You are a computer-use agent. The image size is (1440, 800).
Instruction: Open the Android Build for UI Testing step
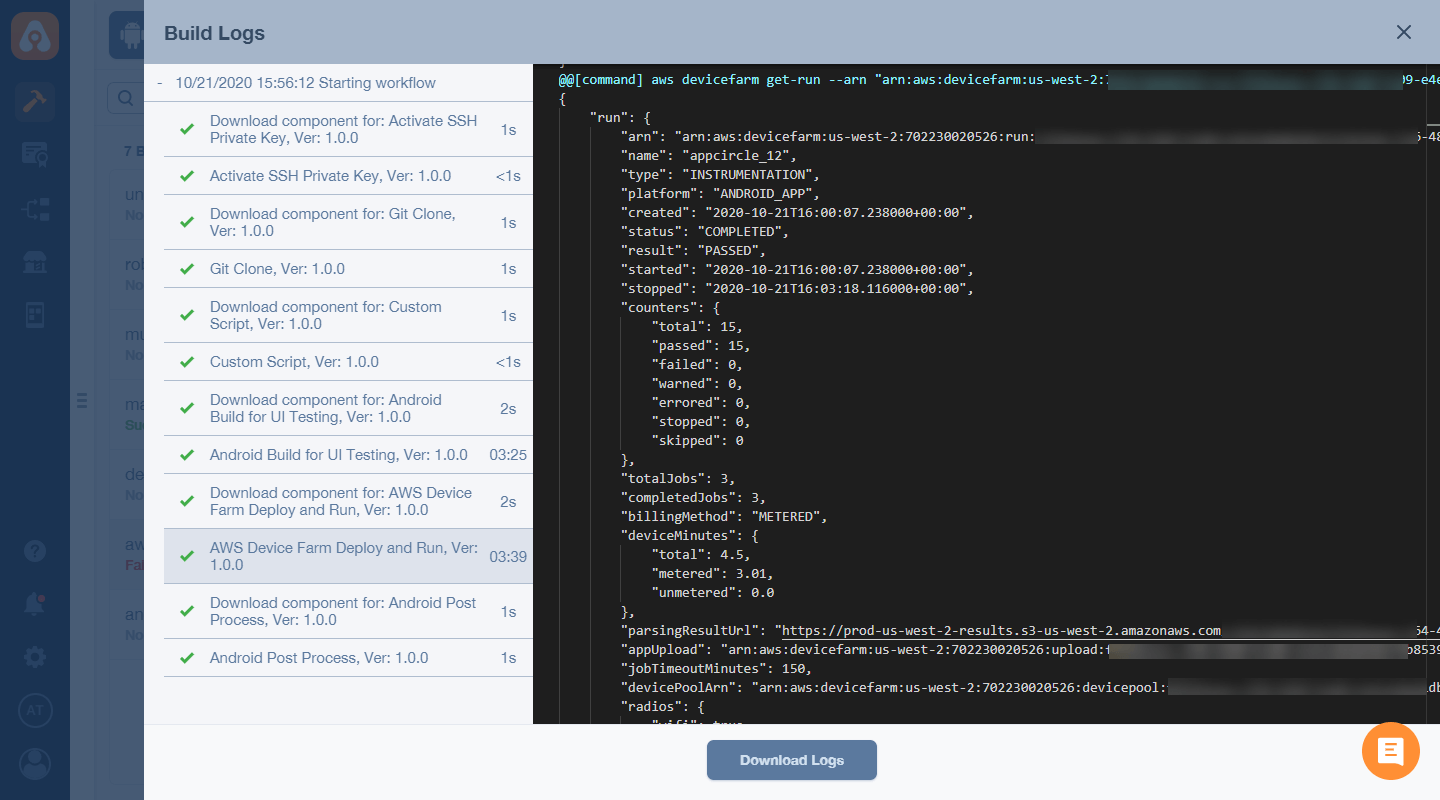[x=348, y=455]
